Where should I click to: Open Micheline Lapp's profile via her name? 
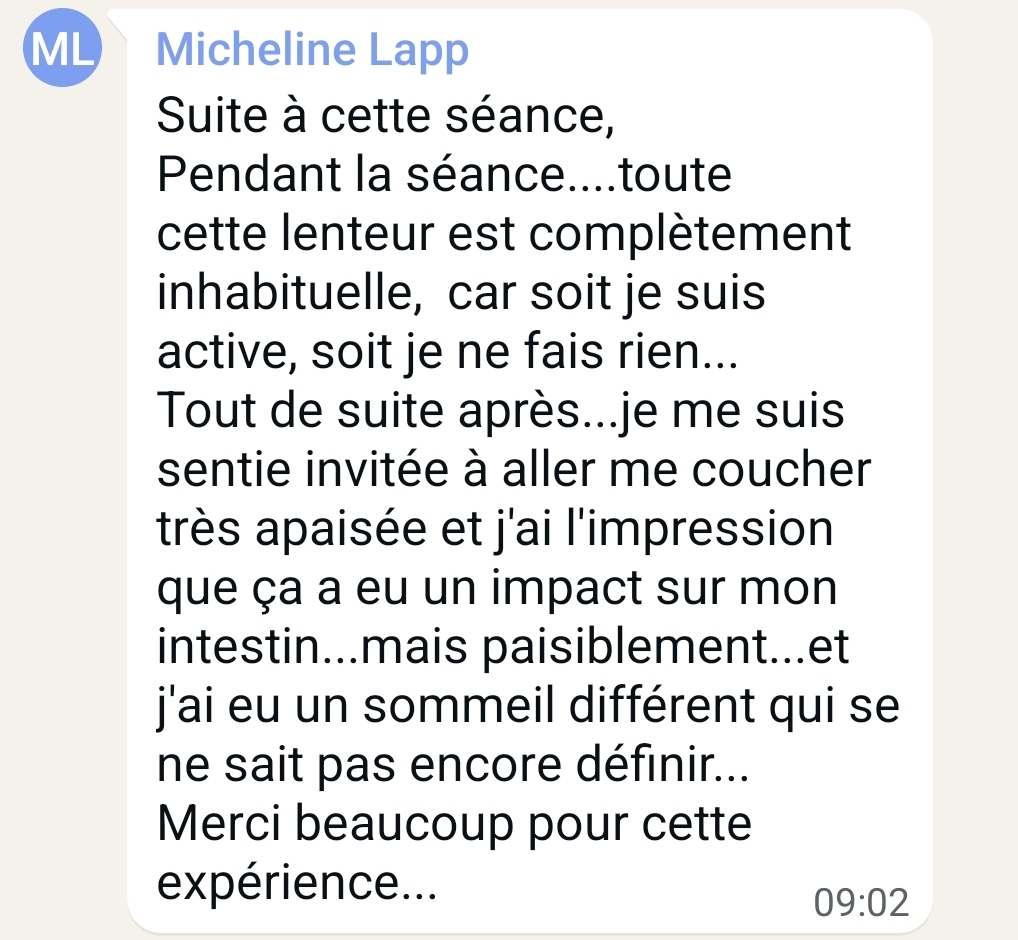click(312, 49)
